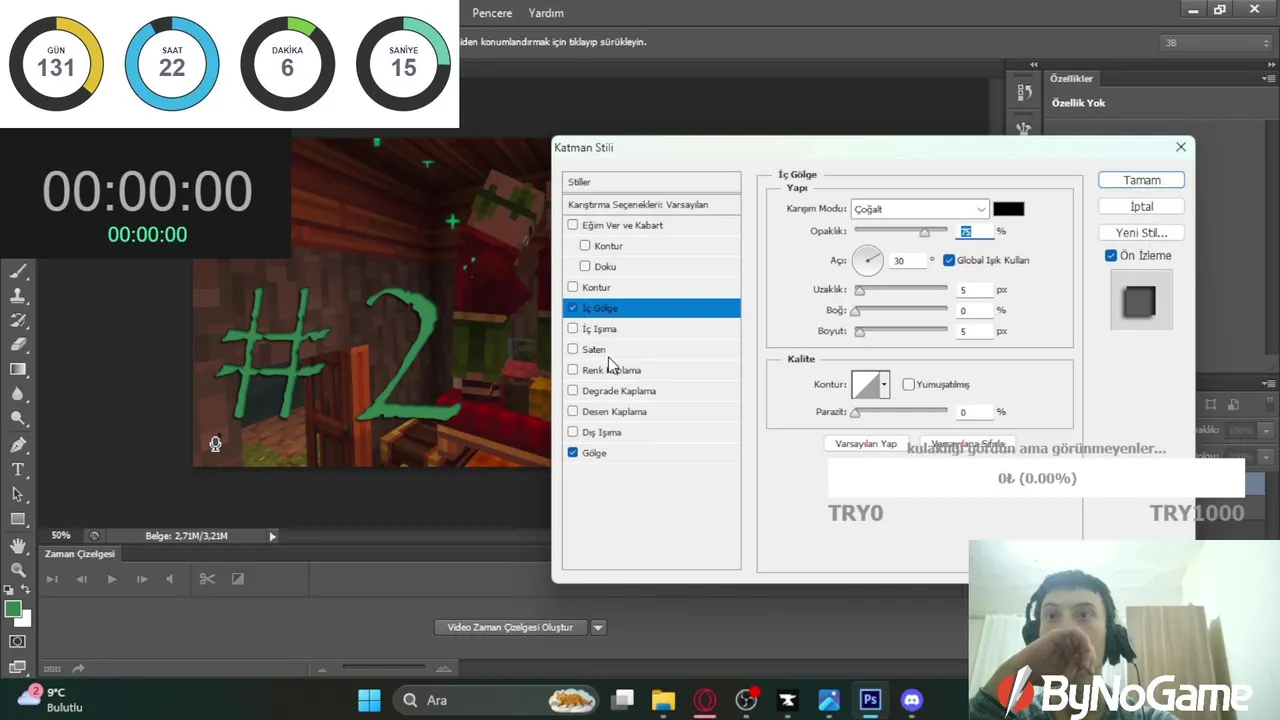Image resolution: width=1280 pixels, height=720 pixels.
Task: Change screen mode icon in toolbar
Action: tap(18, 666)
